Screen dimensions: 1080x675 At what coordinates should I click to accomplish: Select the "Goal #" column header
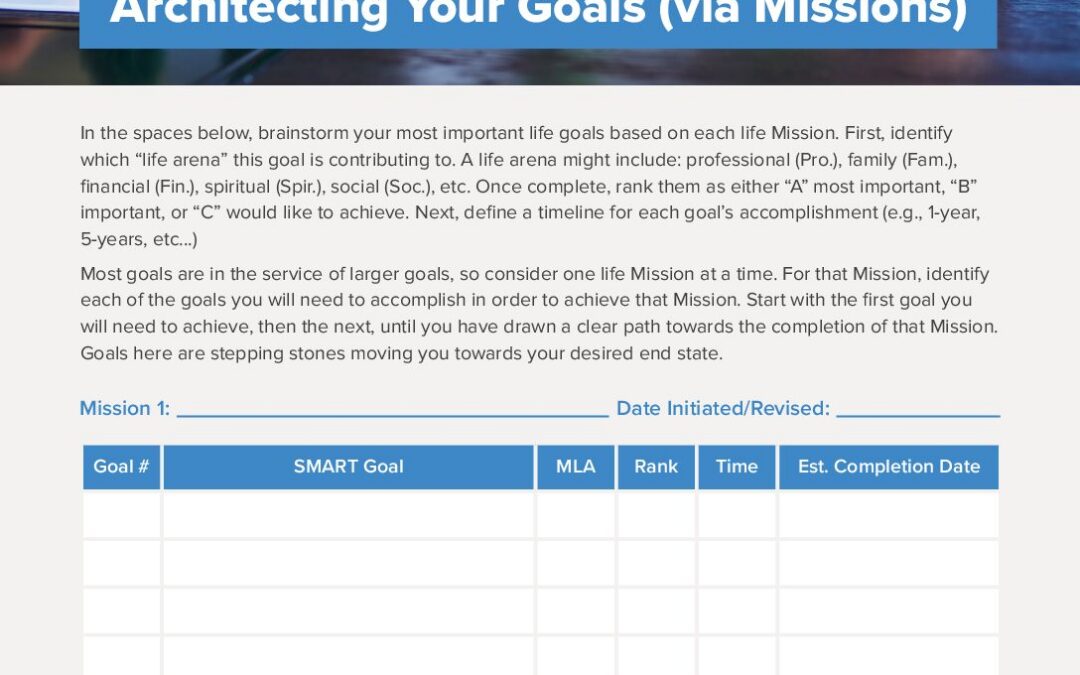[x=121, y=467]
